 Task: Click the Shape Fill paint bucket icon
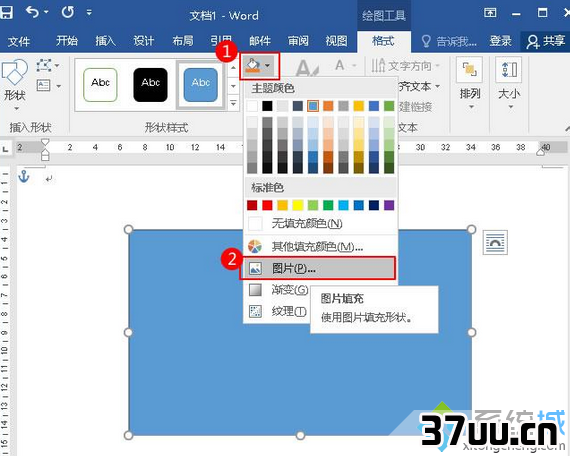pos(253,66)
